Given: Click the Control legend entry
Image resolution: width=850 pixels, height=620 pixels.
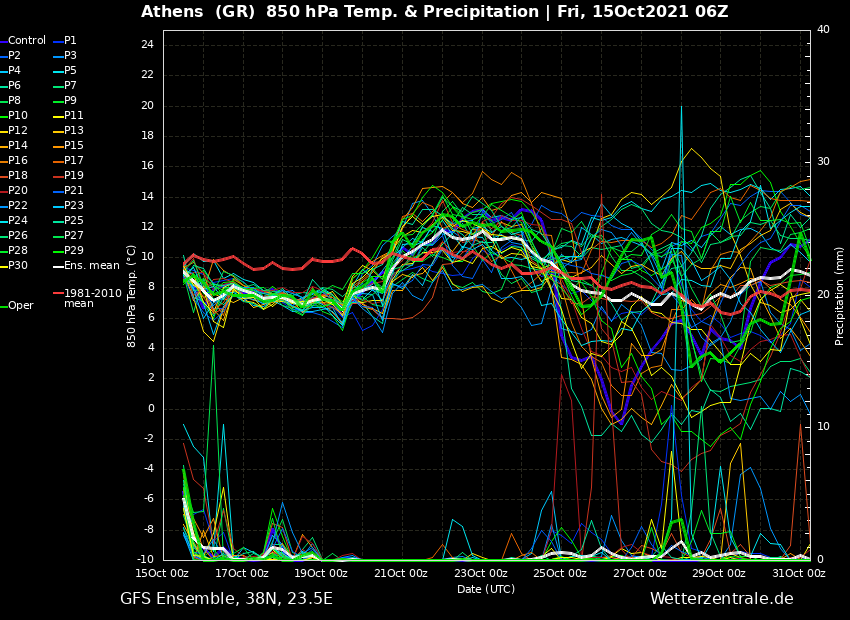Looking at the screenshot, I should (26, 41).
